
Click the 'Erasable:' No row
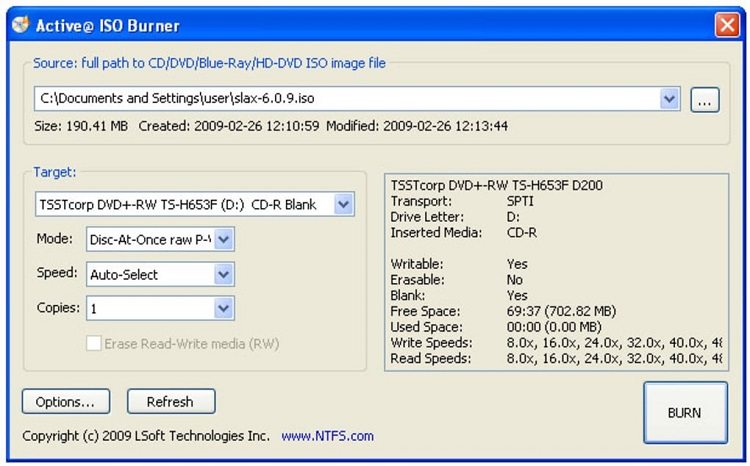coord(457,280)
